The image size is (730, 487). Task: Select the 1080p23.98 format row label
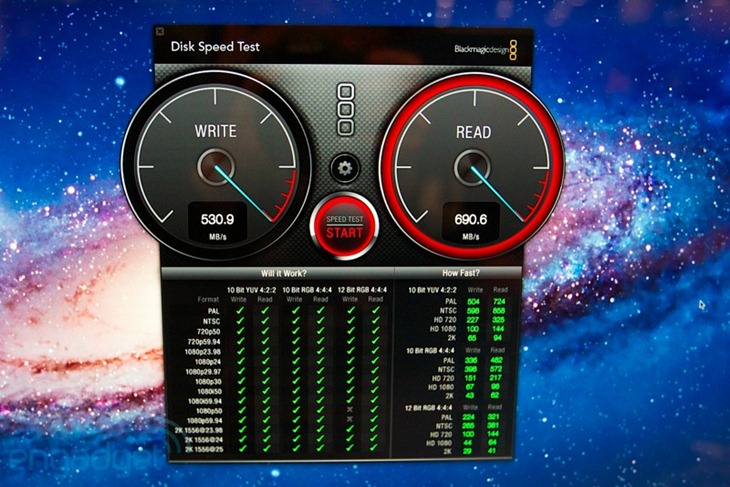[x=203, y=352]
